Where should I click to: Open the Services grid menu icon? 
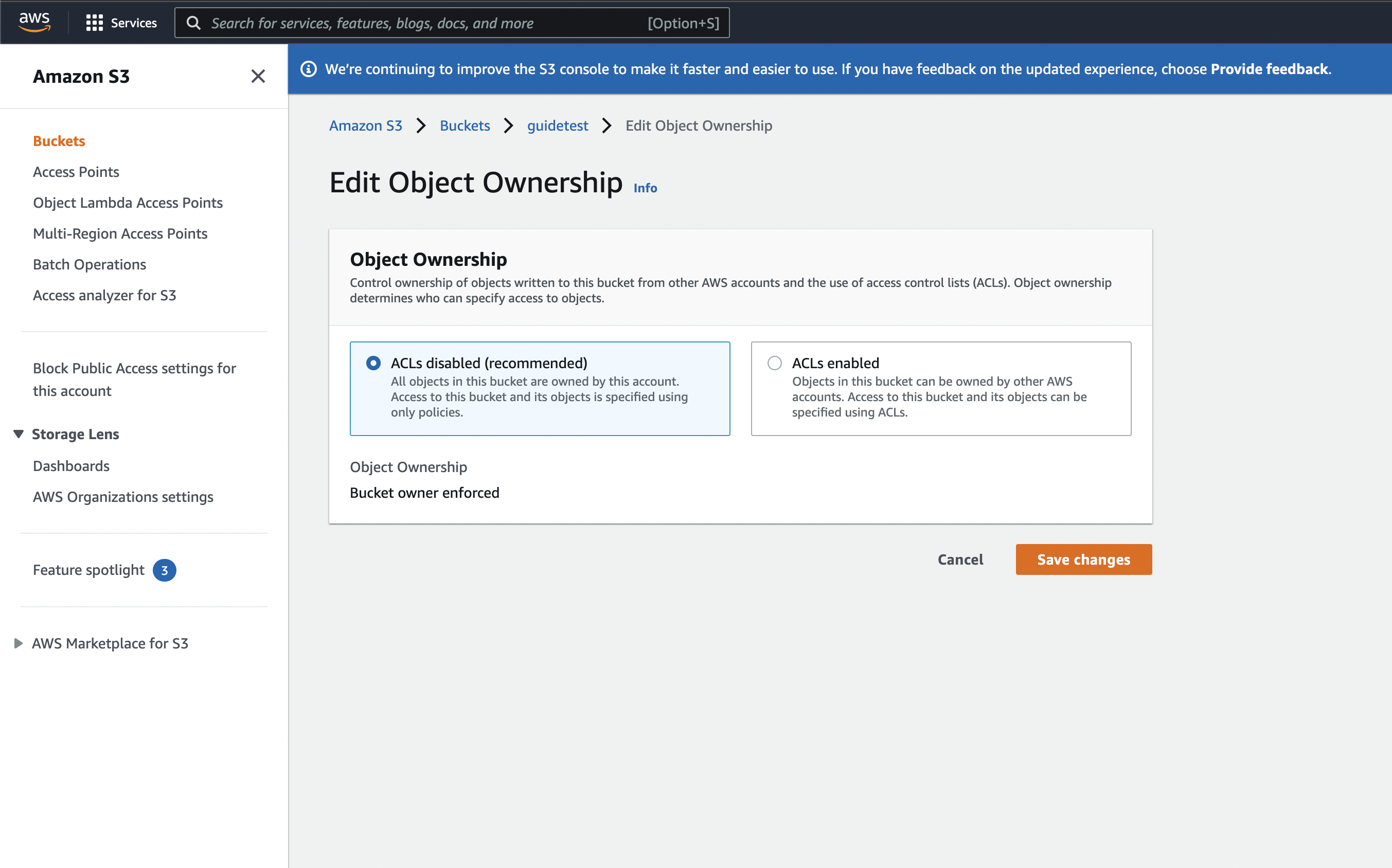(x=94, y=23)
